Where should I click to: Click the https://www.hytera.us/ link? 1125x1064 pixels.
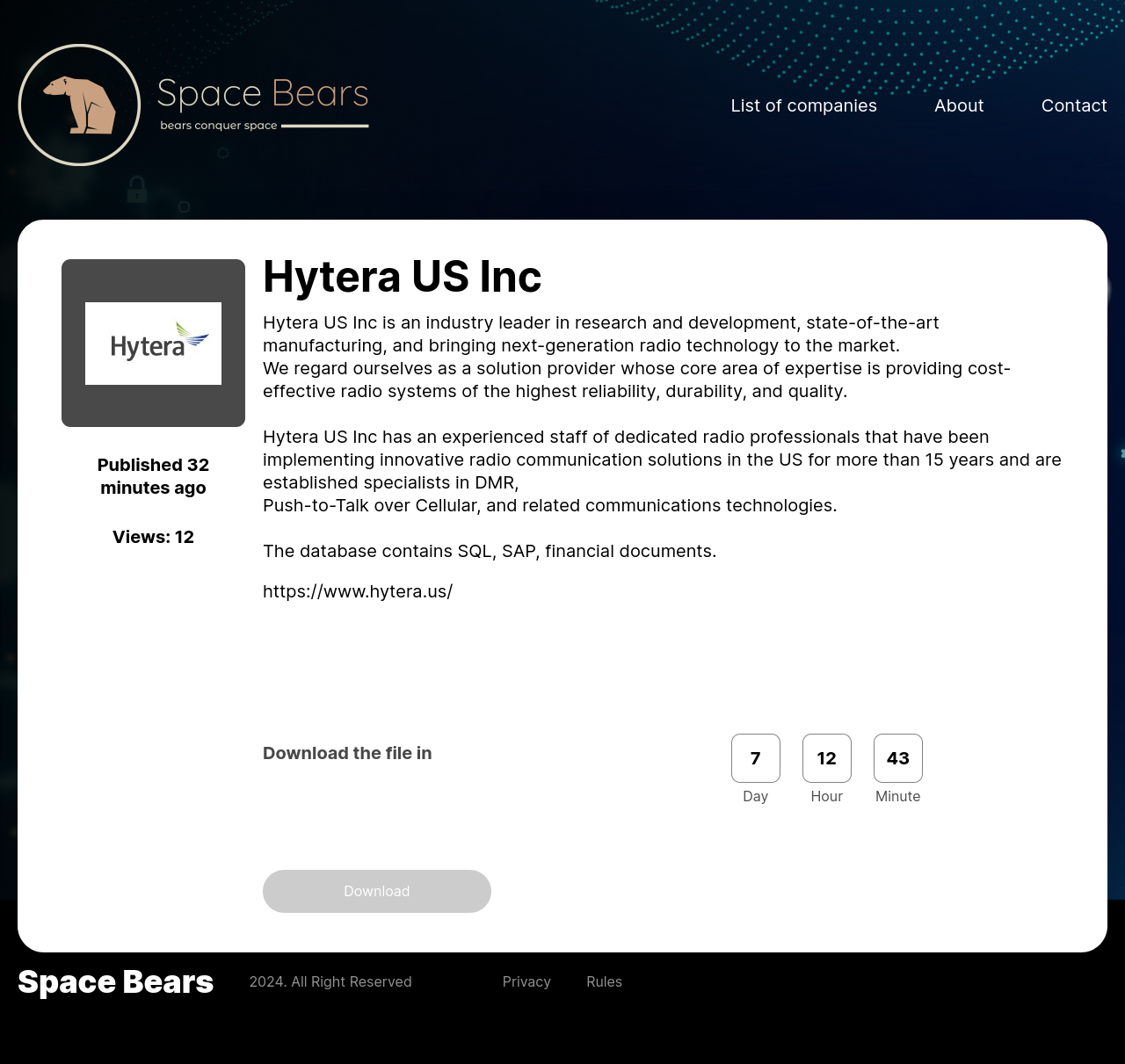pyautogui.click(x=358, y=591)
